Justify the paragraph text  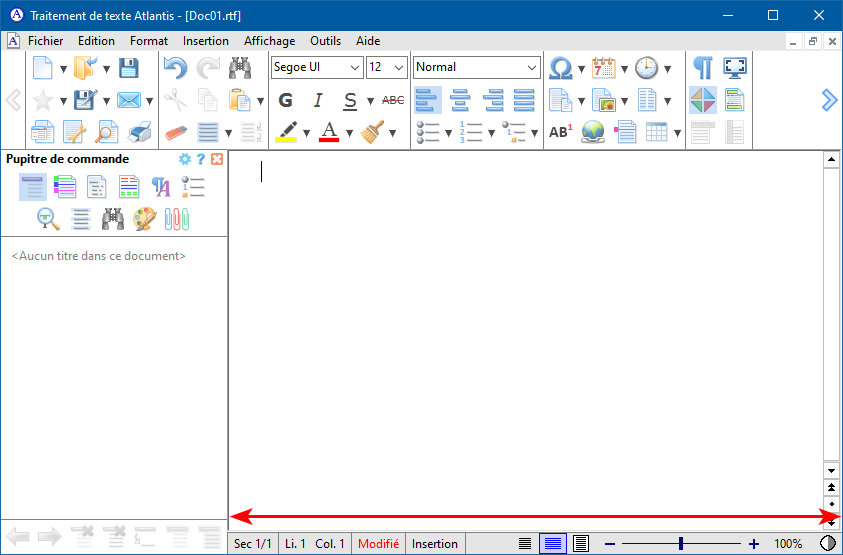pos(524,100)
